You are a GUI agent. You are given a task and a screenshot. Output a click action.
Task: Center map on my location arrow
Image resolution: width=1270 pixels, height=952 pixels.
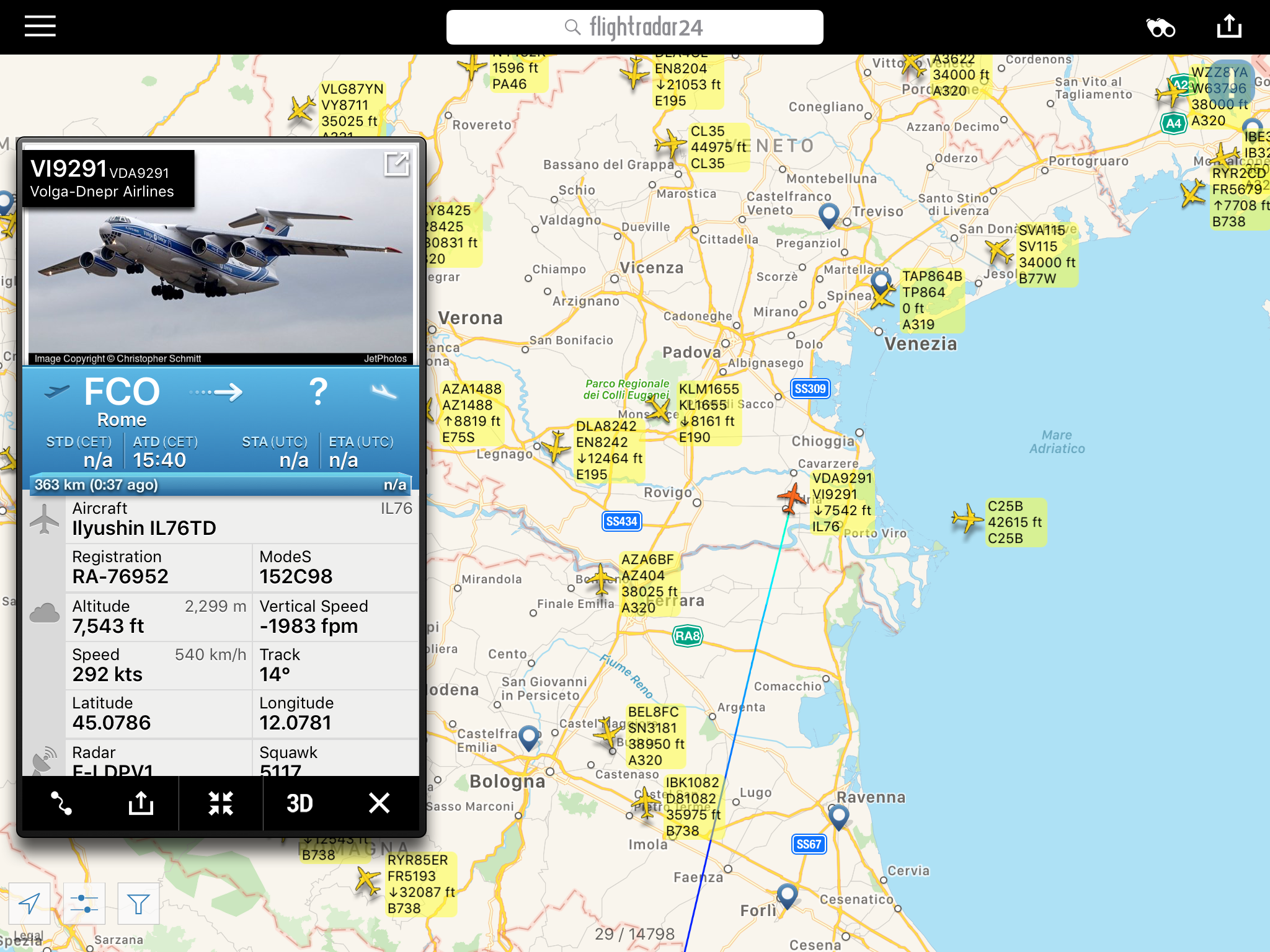[30, 904]
